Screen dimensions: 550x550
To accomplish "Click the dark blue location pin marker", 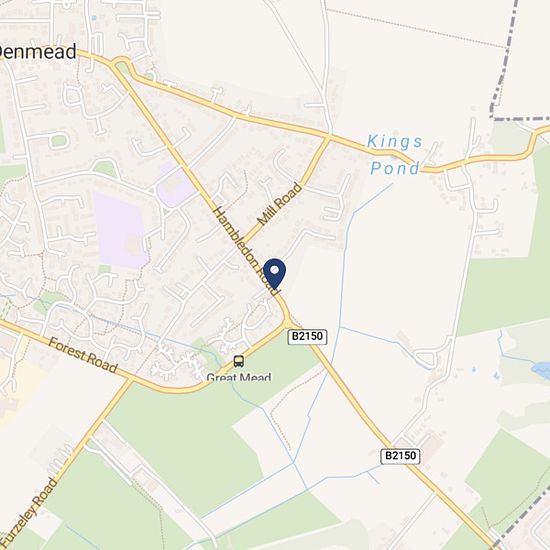I will [x=275, y=274].
